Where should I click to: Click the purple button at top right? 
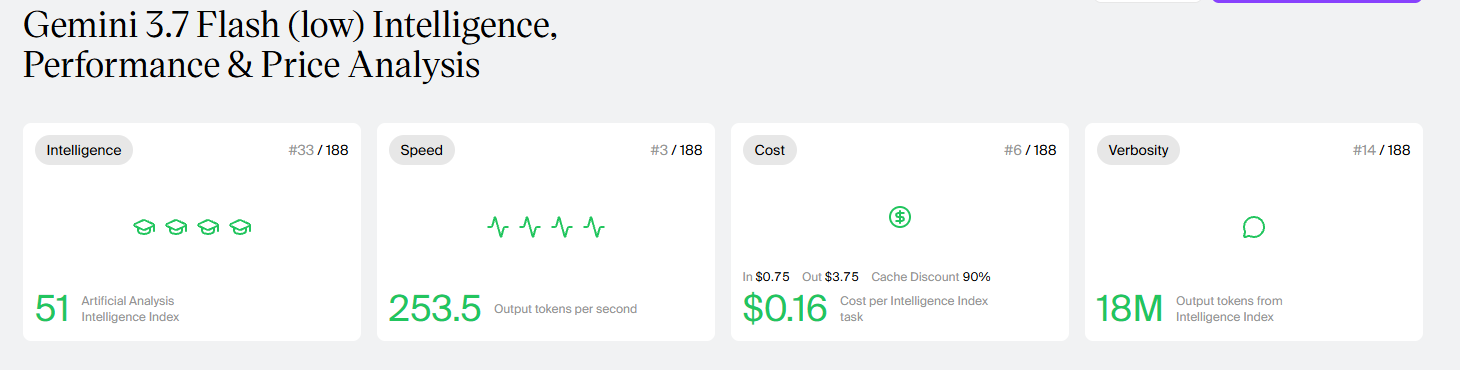pyautogui.click(x=1316, y=1)
